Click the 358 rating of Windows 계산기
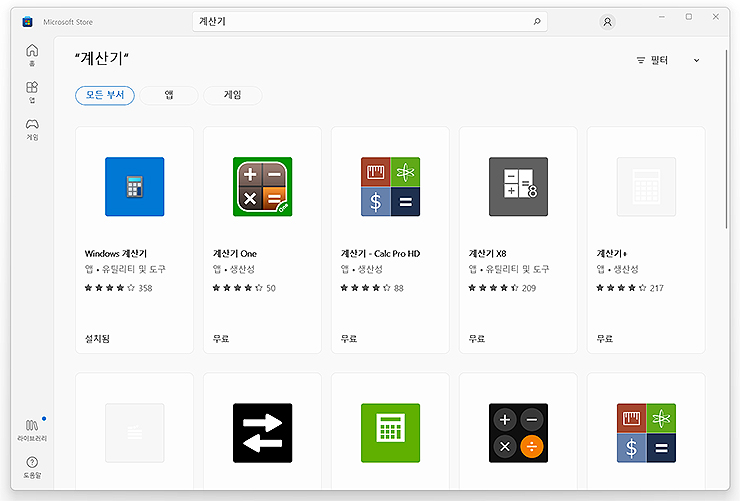The height and width of the screenshot is (501, 740). point(145,288)
